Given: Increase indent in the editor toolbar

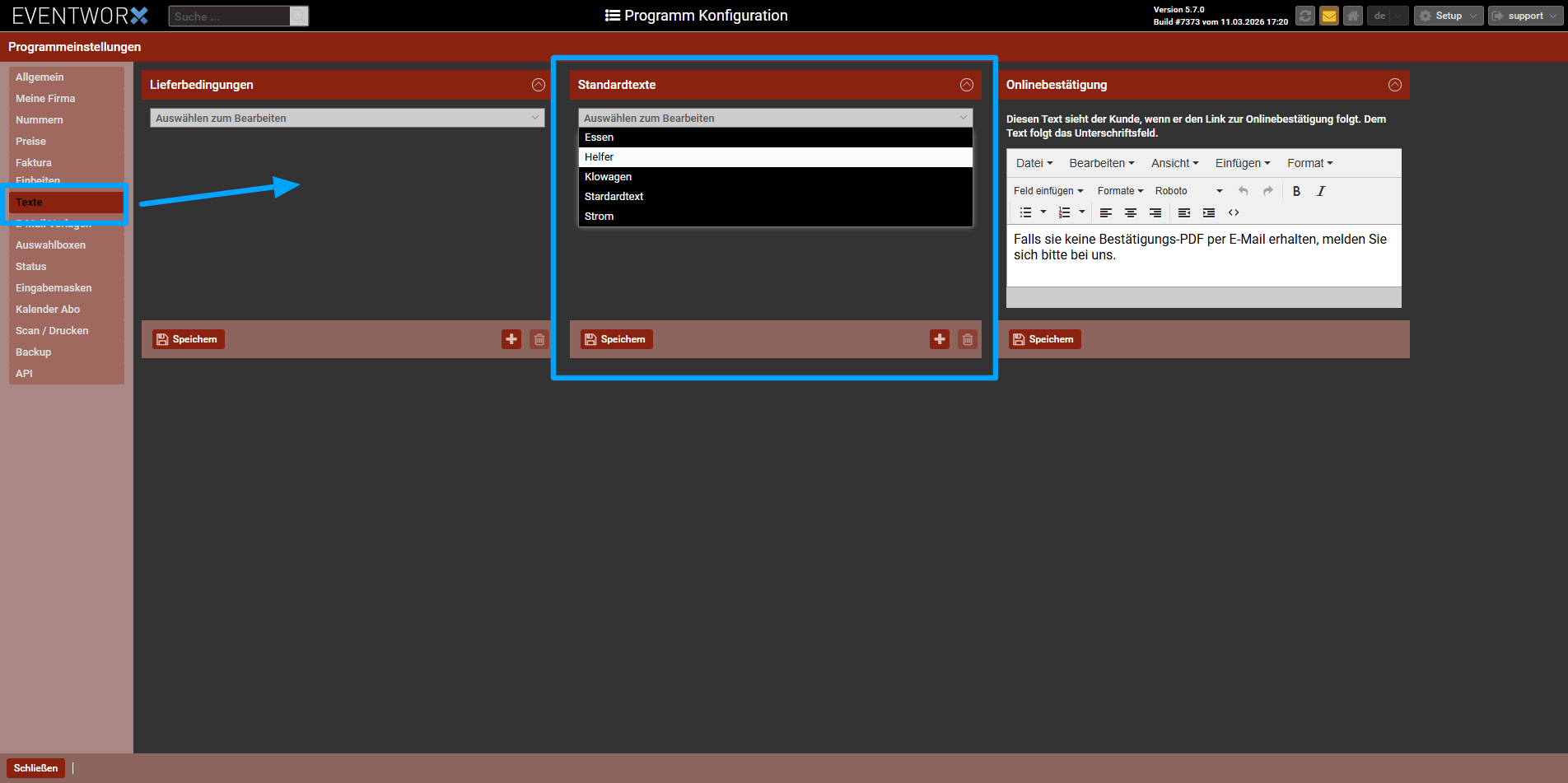Looking at the screenshot, I should [1208, 212].
